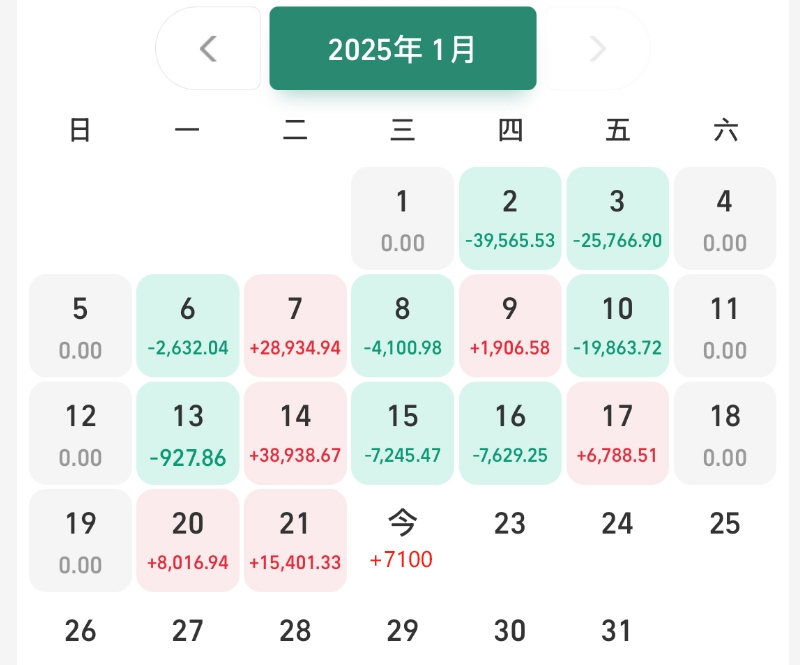800x665 pixels.
Task: Click the Thursday header 四
Action: pos(510,130)
